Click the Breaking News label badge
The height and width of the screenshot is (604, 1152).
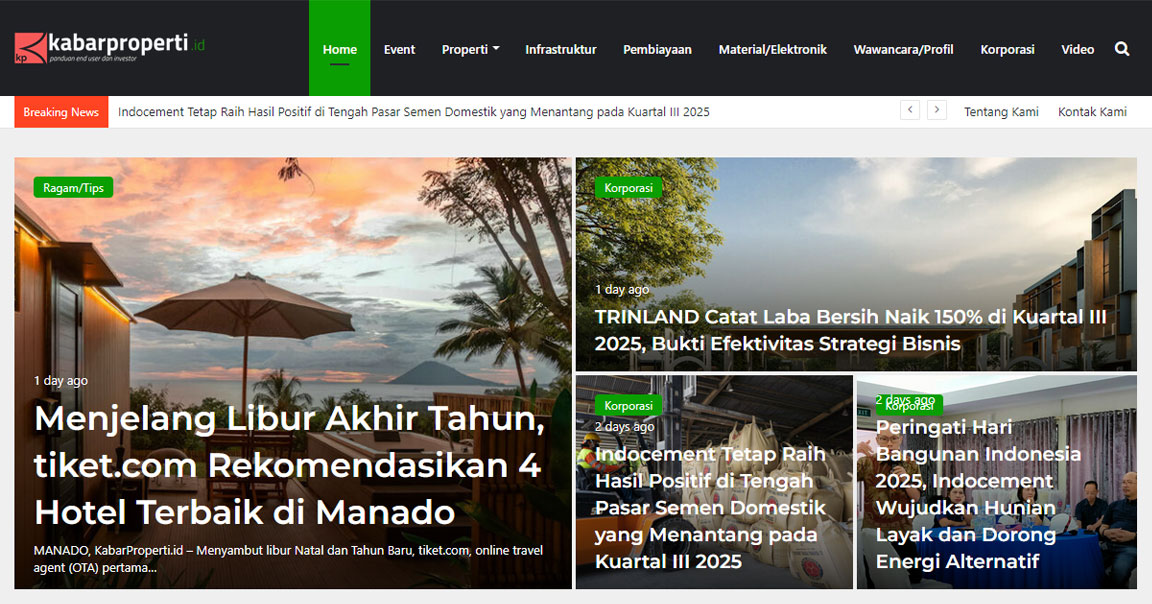60,112
